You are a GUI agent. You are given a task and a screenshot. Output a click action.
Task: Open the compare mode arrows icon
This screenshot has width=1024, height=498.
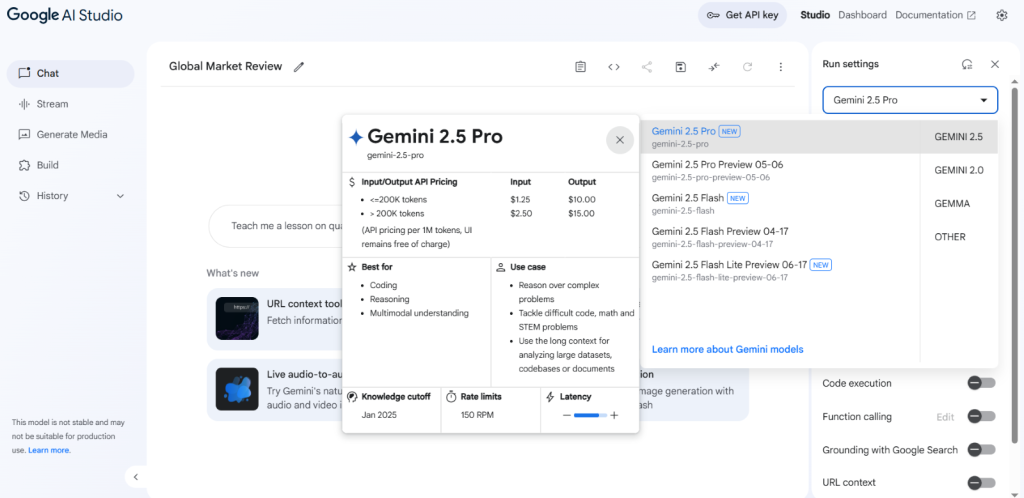(714, 67)
